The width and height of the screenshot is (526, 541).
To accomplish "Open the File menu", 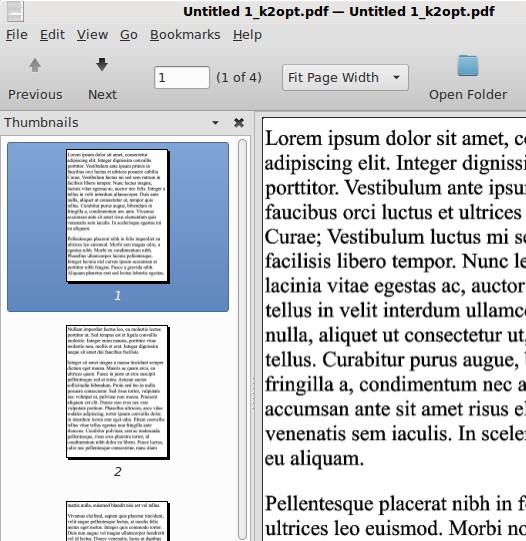I will 17,35.
